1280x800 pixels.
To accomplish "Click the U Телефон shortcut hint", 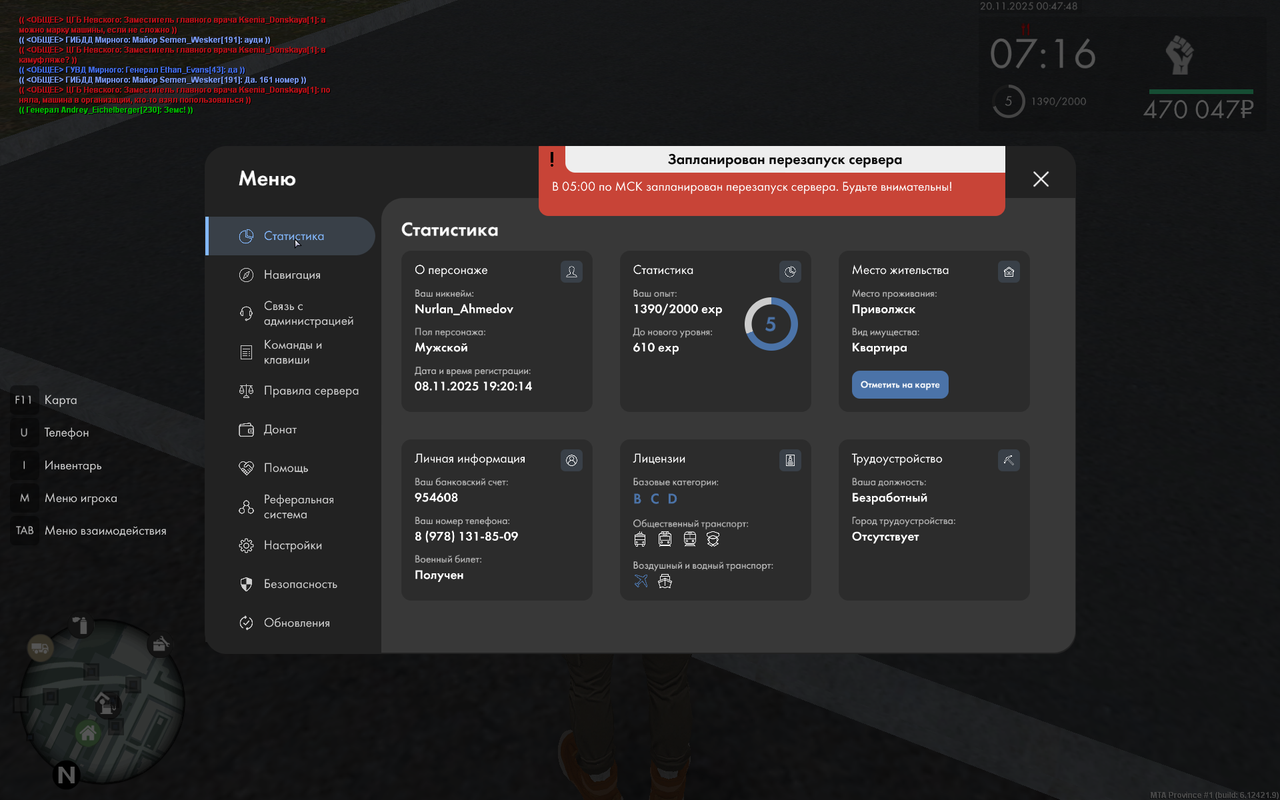I will (50, 433).
